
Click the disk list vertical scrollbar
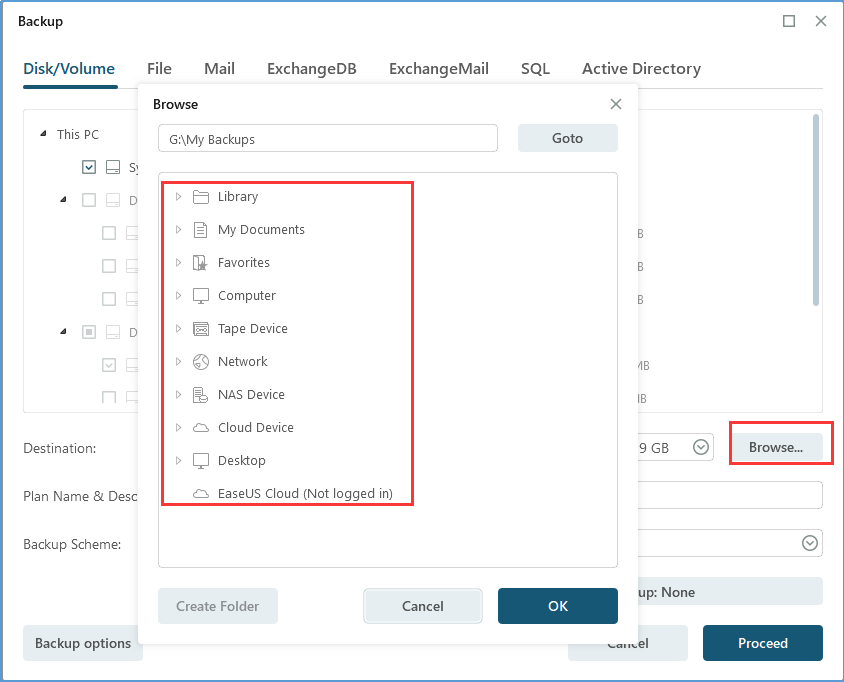coord(816,210)
